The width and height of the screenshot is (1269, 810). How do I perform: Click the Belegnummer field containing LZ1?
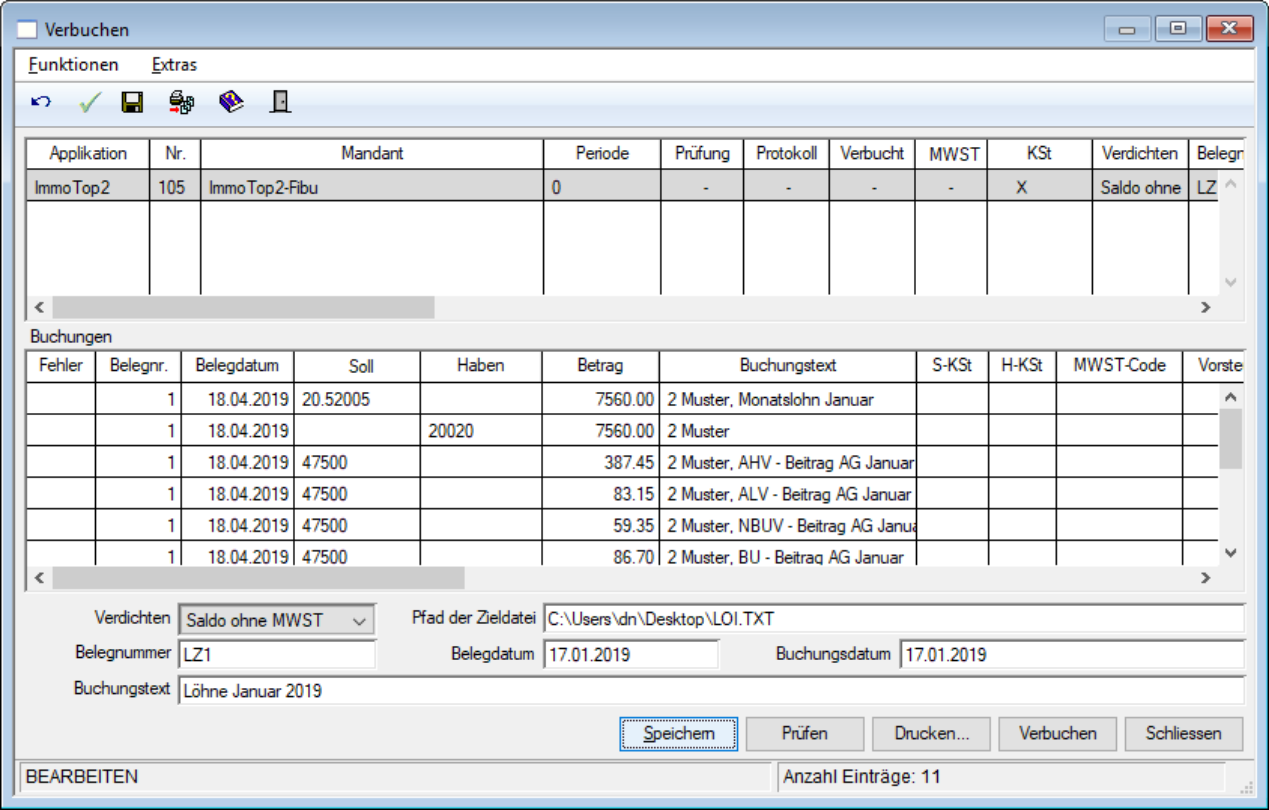[x=277, y=655]
